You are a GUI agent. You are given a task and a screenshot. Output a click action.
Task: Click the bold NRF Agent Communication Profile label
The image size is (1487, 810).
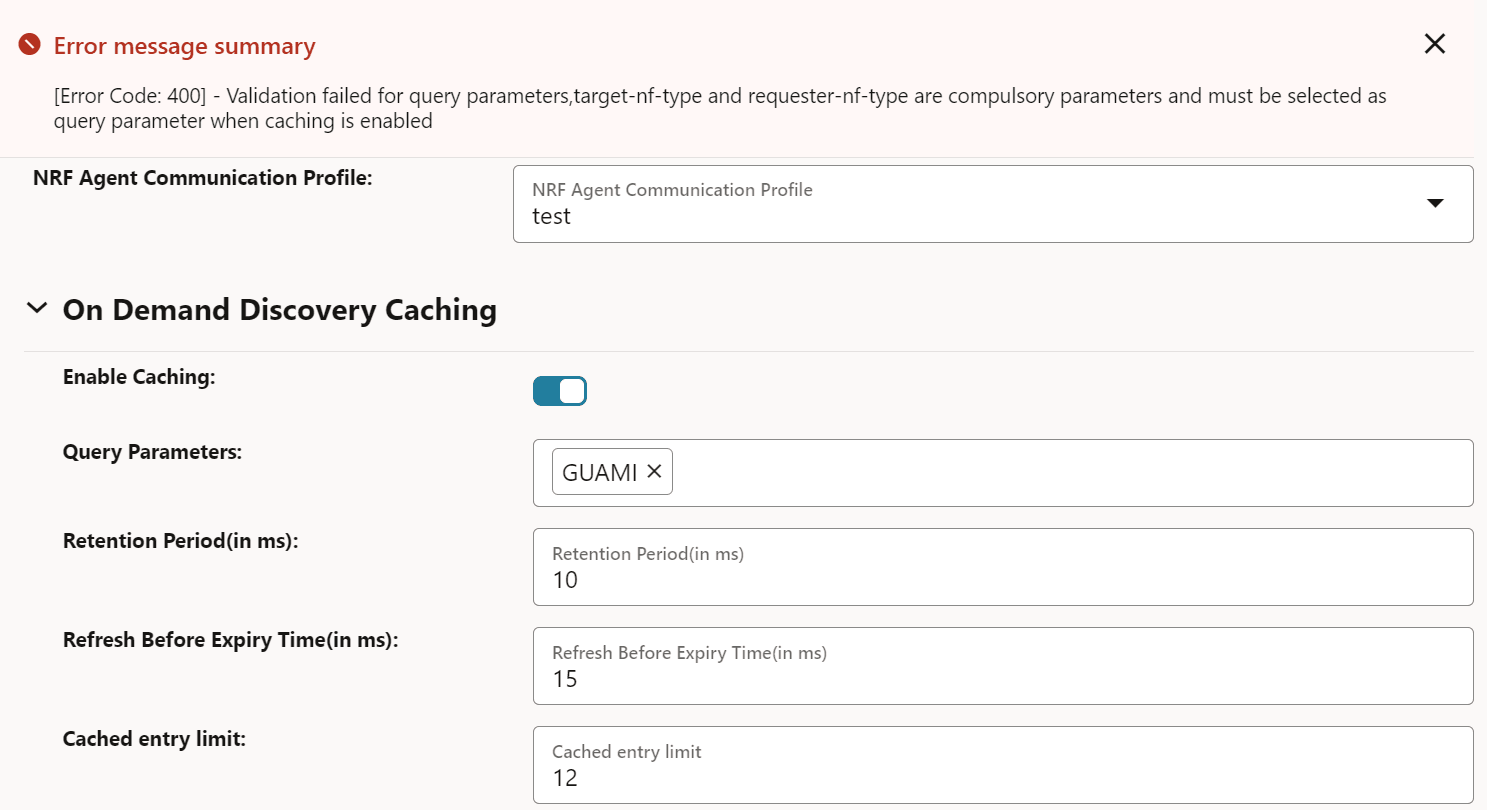(202, 178)
